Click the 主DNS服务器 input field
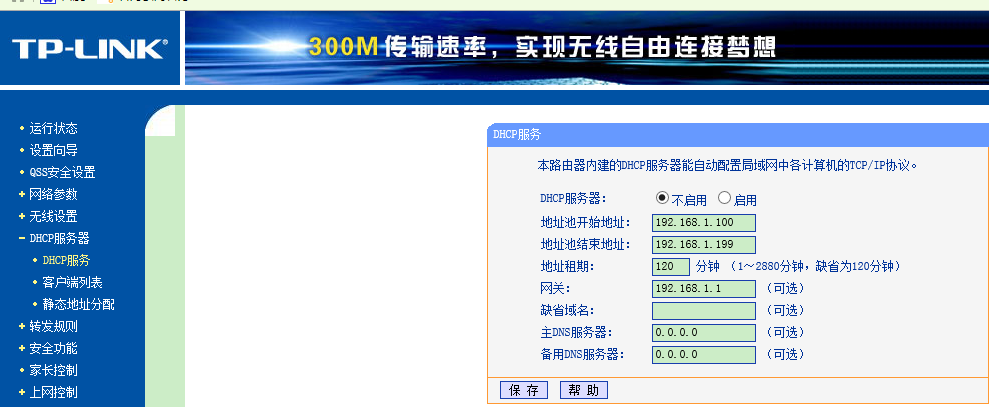The height and width of the screenshot is (407, 989). (703, 333)
